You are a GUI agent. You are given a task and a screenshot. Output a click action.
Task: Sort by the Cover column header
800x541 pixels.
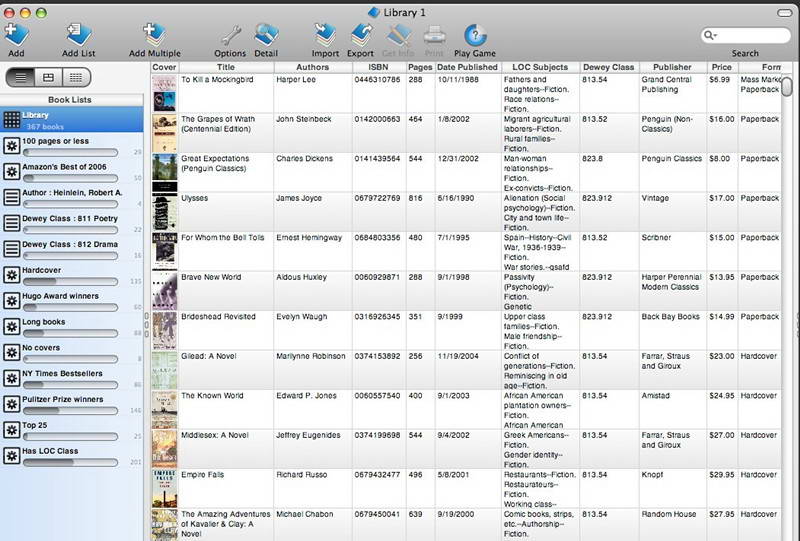point(165,67)
